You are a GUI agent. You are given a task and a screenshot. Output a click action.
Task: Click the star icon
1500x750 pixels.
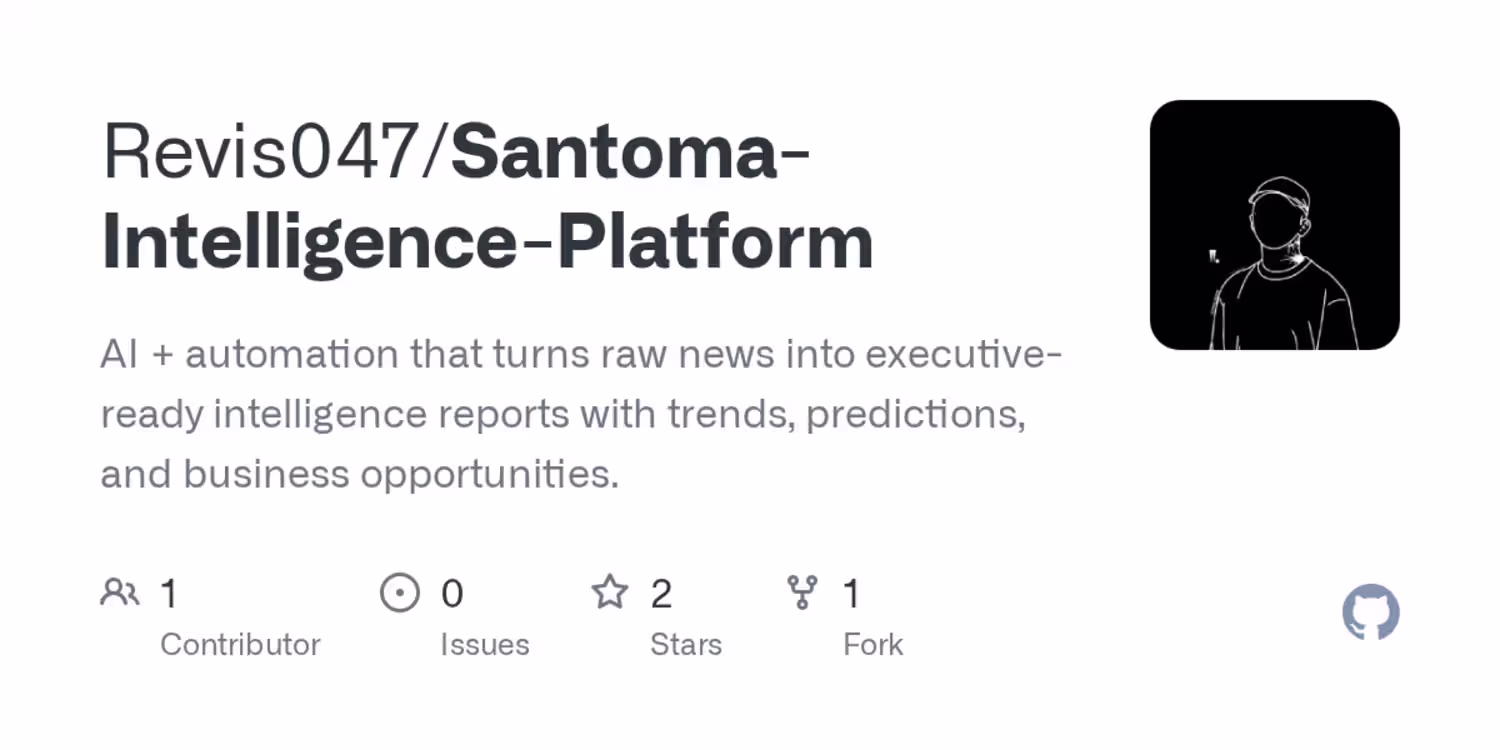(x=609, y=592)
